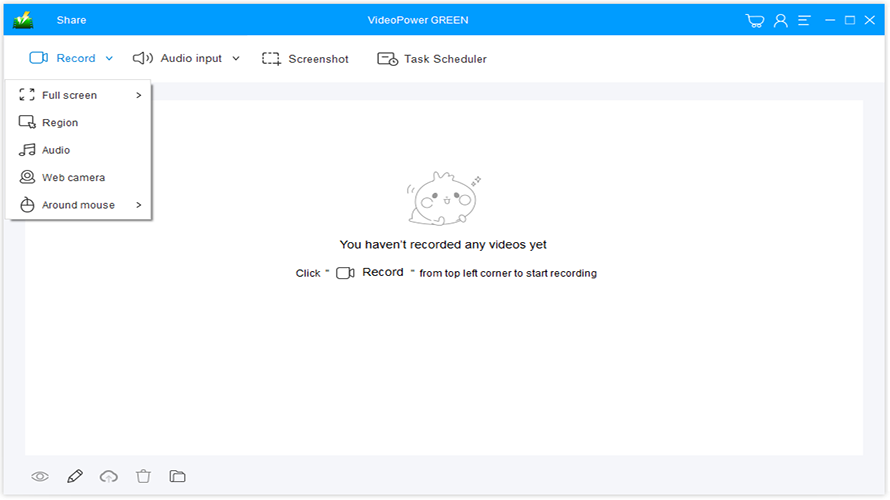This screenshot has width=890, height=500.
Task: Close the VideoPower GREEN window
Action: [x=870, y=20]
